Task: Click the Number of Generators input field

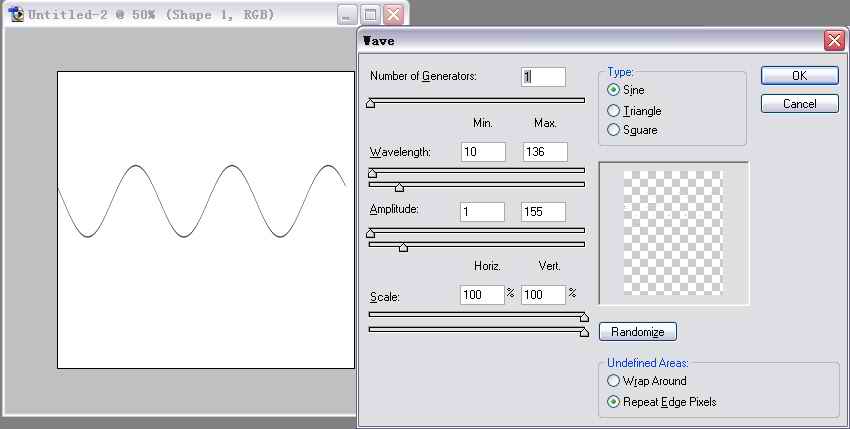Action: click(543, 77)
